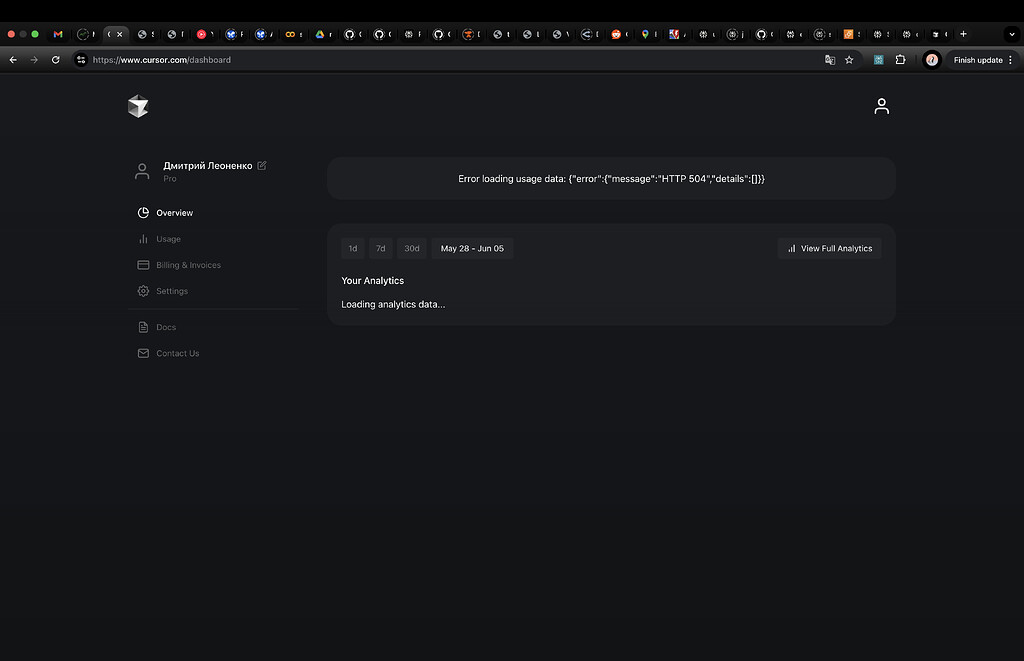This screenshot has height=661, width=1024.
Task: Open the browser profile menu
Action: [931, 60]
